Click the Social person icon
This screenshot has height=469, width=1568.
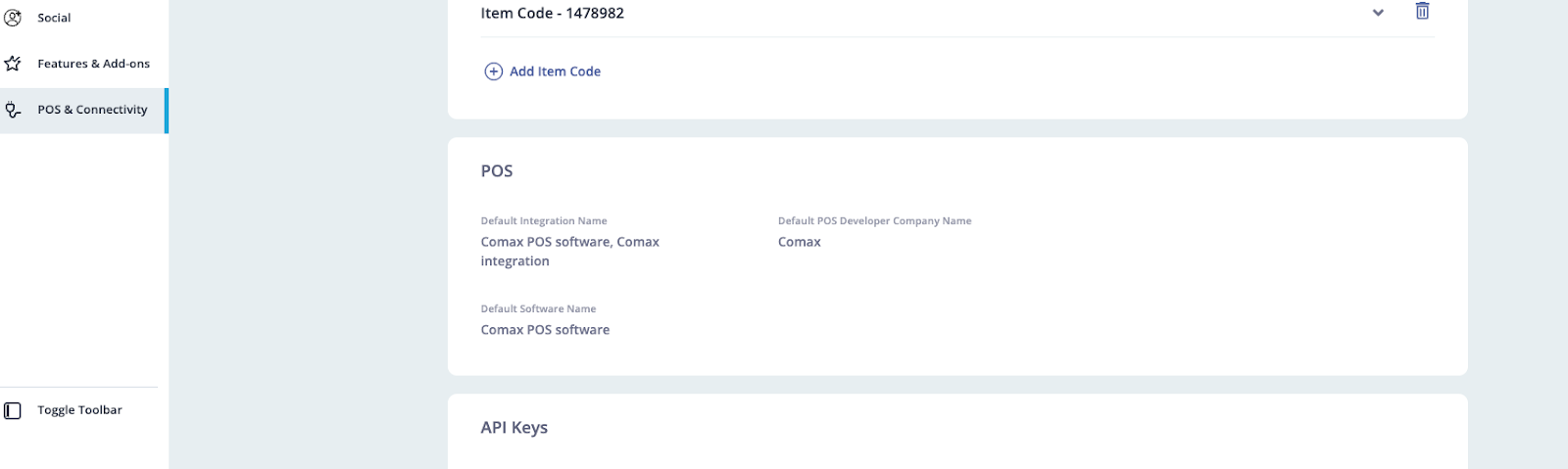[x=13, y=18]
